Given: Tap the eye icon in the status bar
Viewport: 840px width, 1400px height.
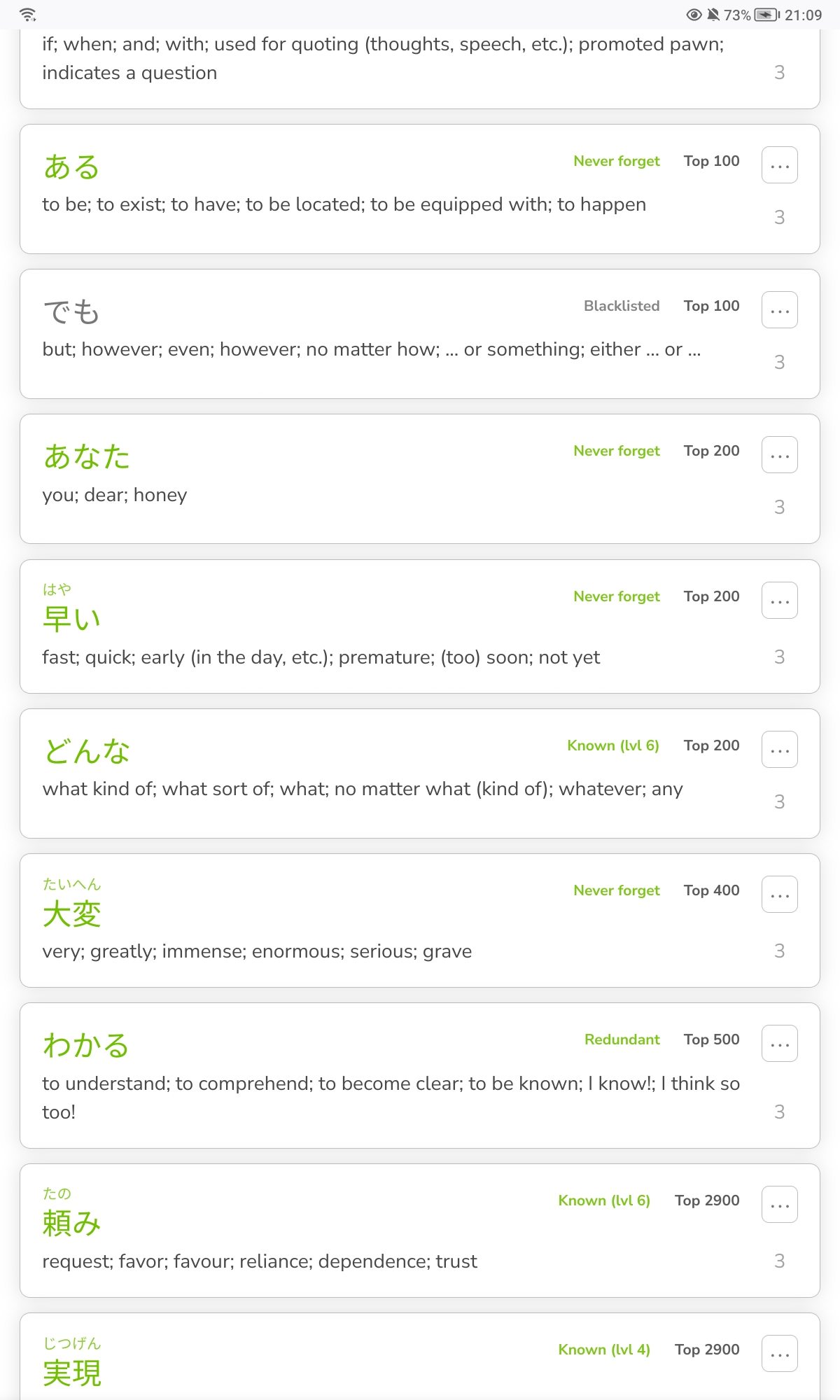Looking at the screenshot, I should pos(694,14).
